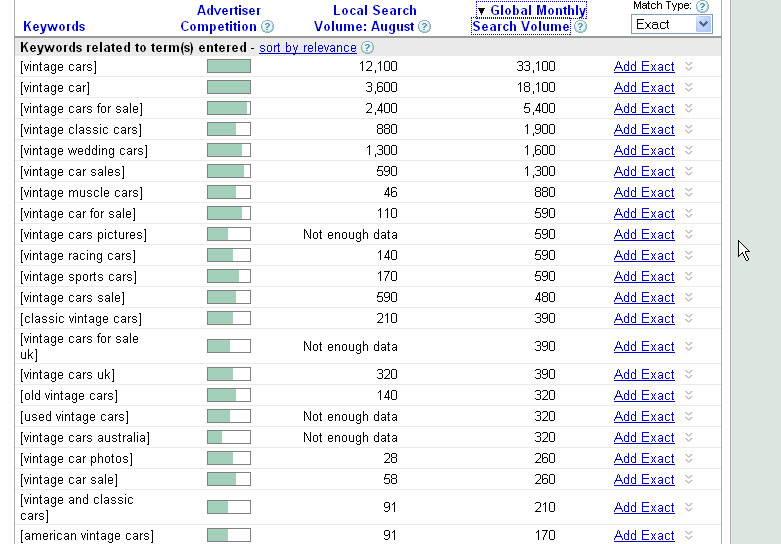Click help icon next to Advertiser Competition
The width and height of the screenshot is (781, 544).
click(267, 27)
